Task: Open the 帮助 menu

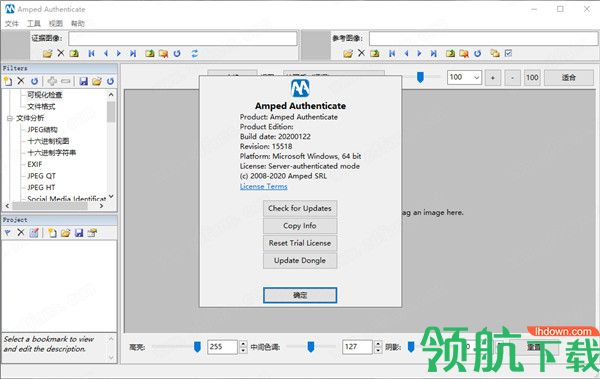Action: click(78, 24)
